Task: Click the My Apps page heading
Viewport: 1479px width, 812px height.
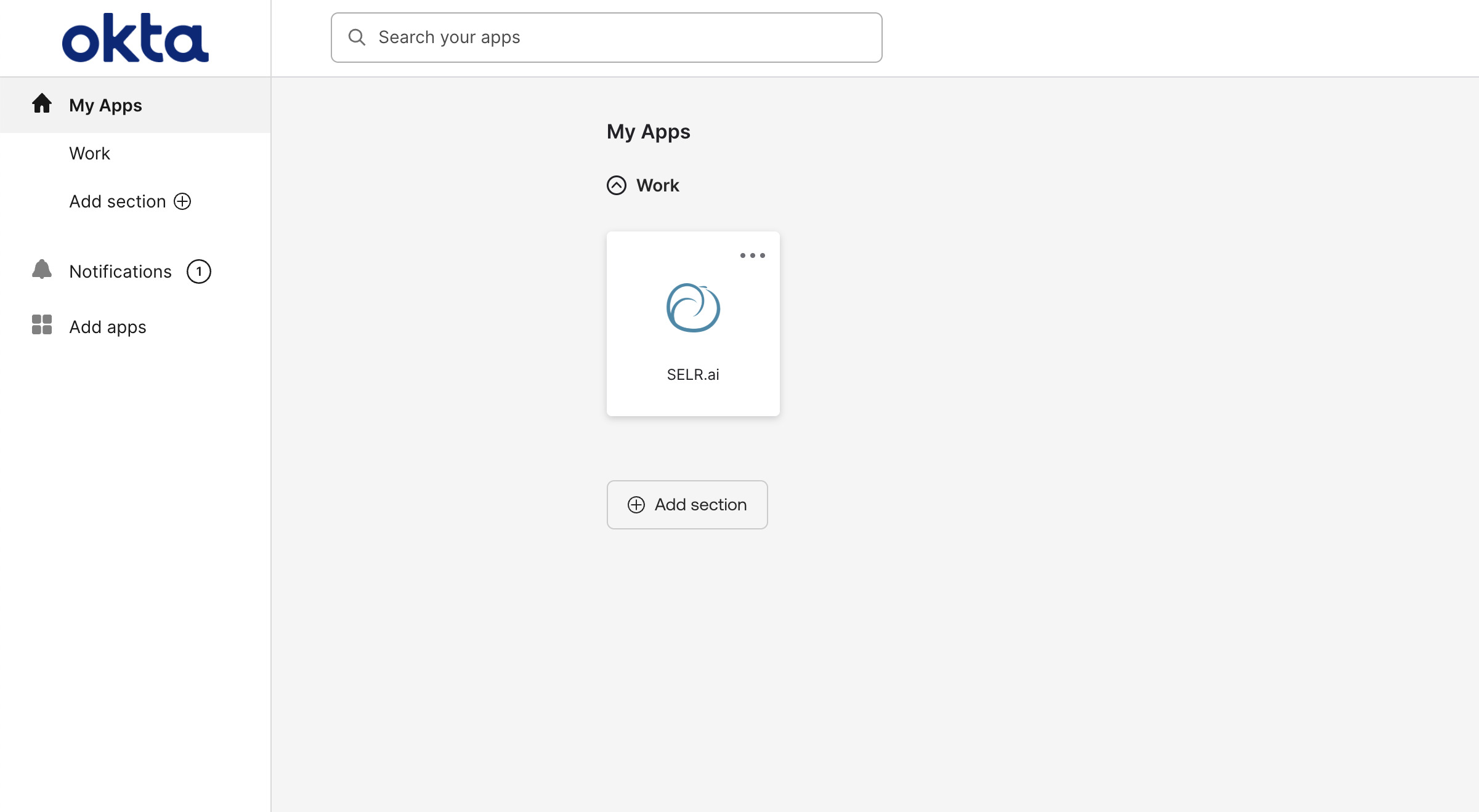Action: pos(648,132)
